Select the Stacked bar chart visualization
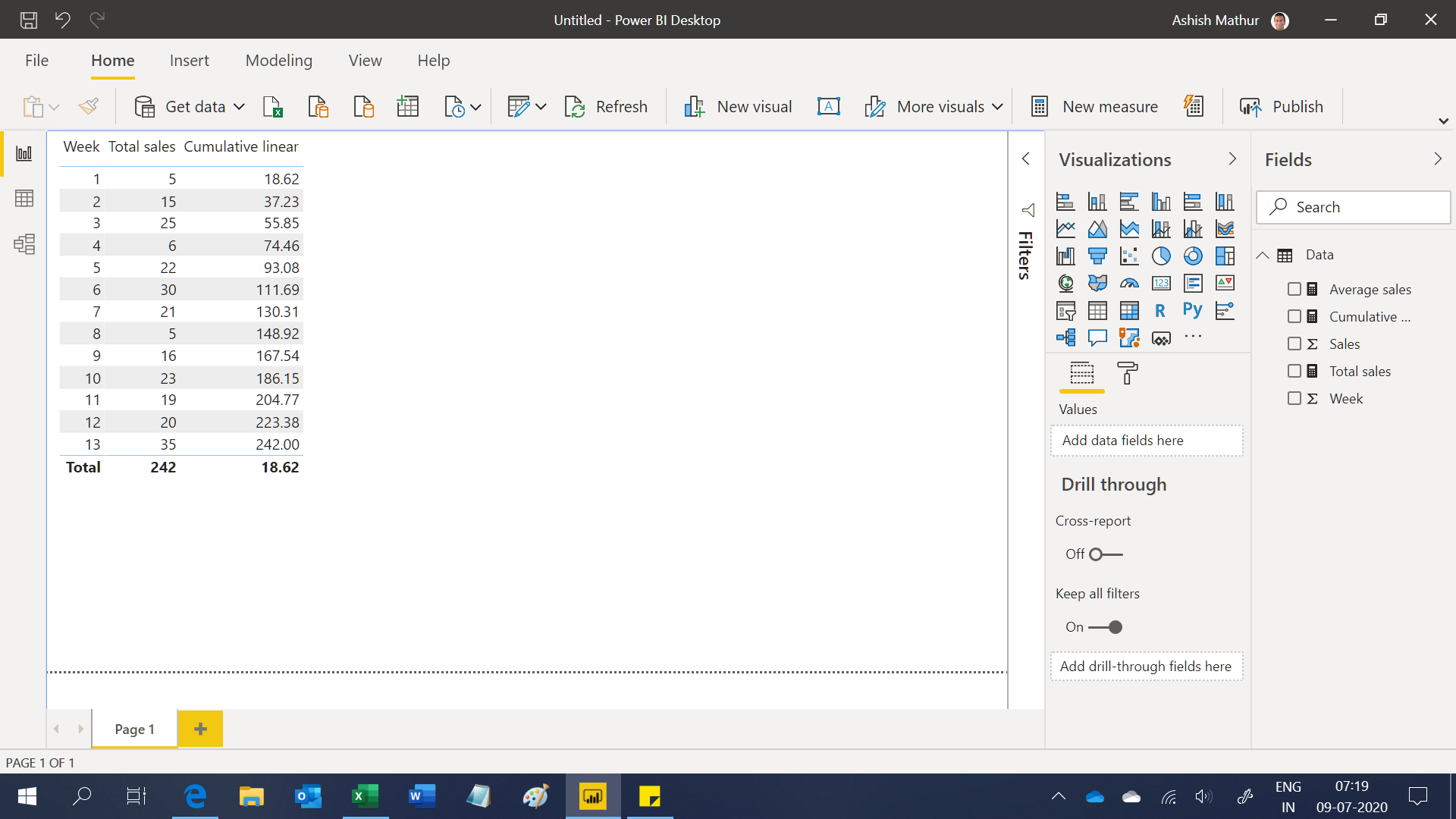Screen dimensions: 1456x819 [1065, 201]
